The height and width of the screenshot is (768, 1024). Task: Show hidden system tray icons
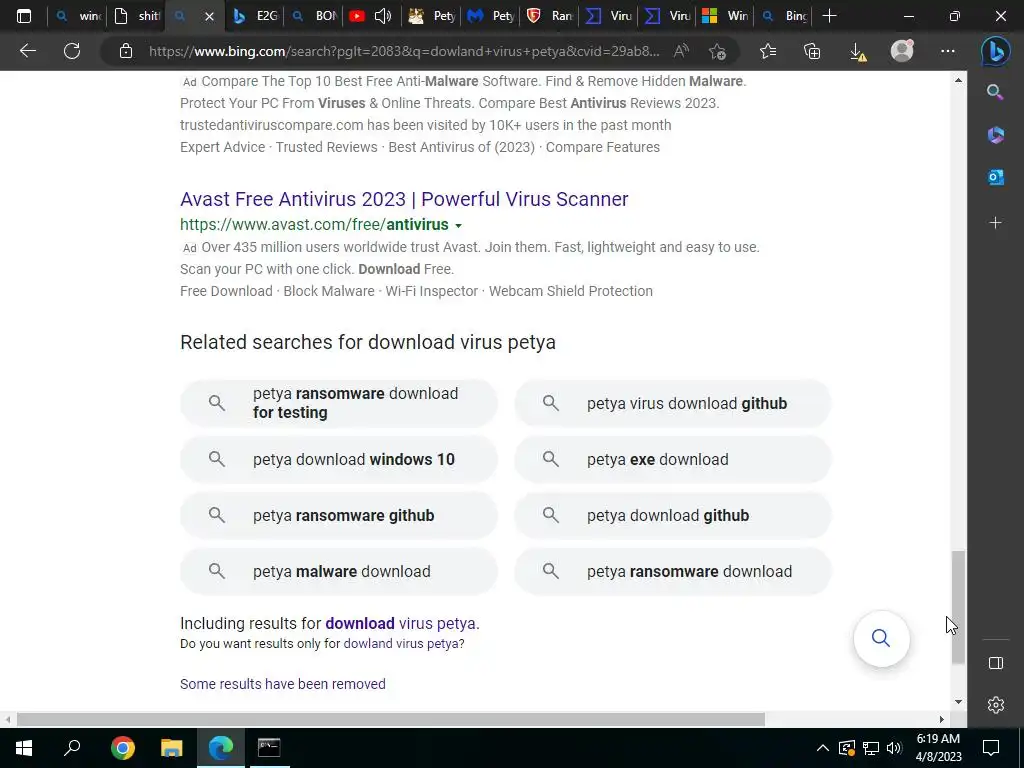point(823,748)
